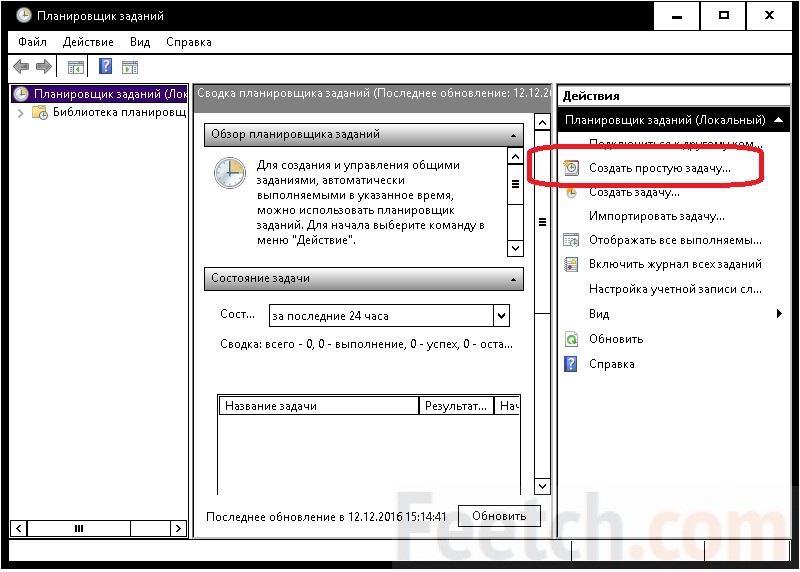Open the Действие menu
This screenshot has height=572, width=800.
coord(88,42)
